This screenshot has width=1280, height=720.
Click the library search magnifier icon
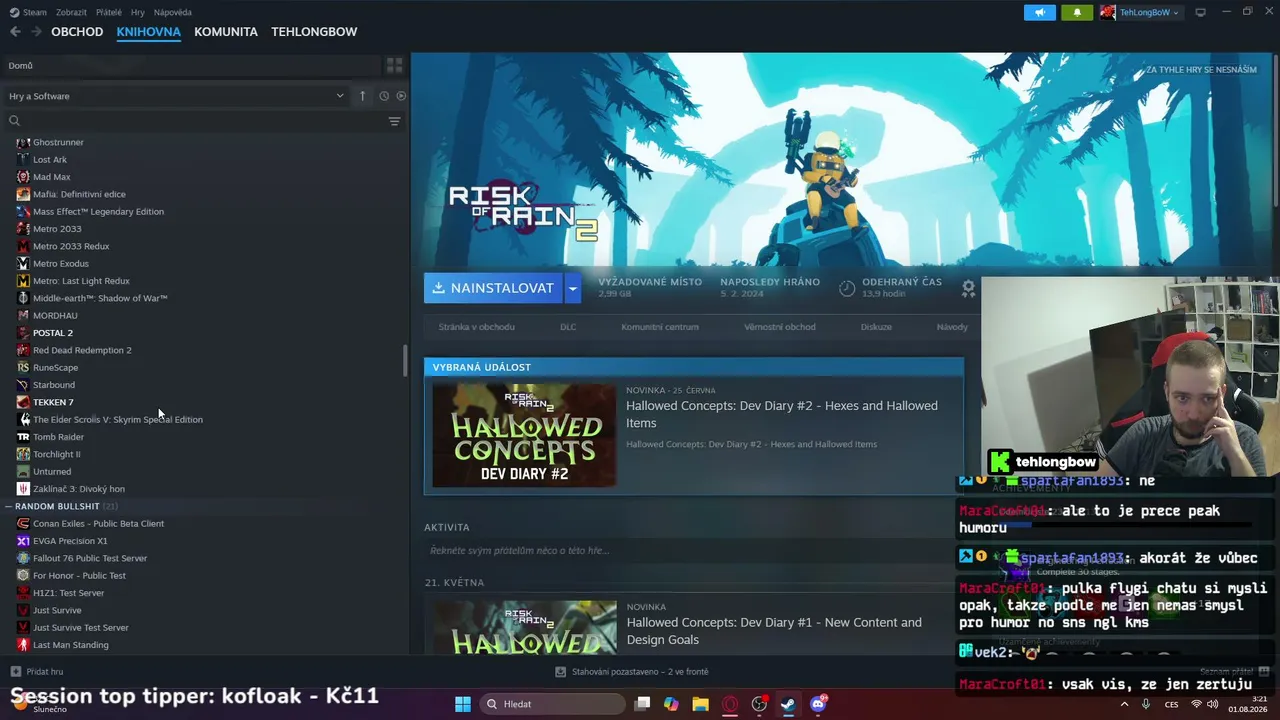click(x=14, y=121)
